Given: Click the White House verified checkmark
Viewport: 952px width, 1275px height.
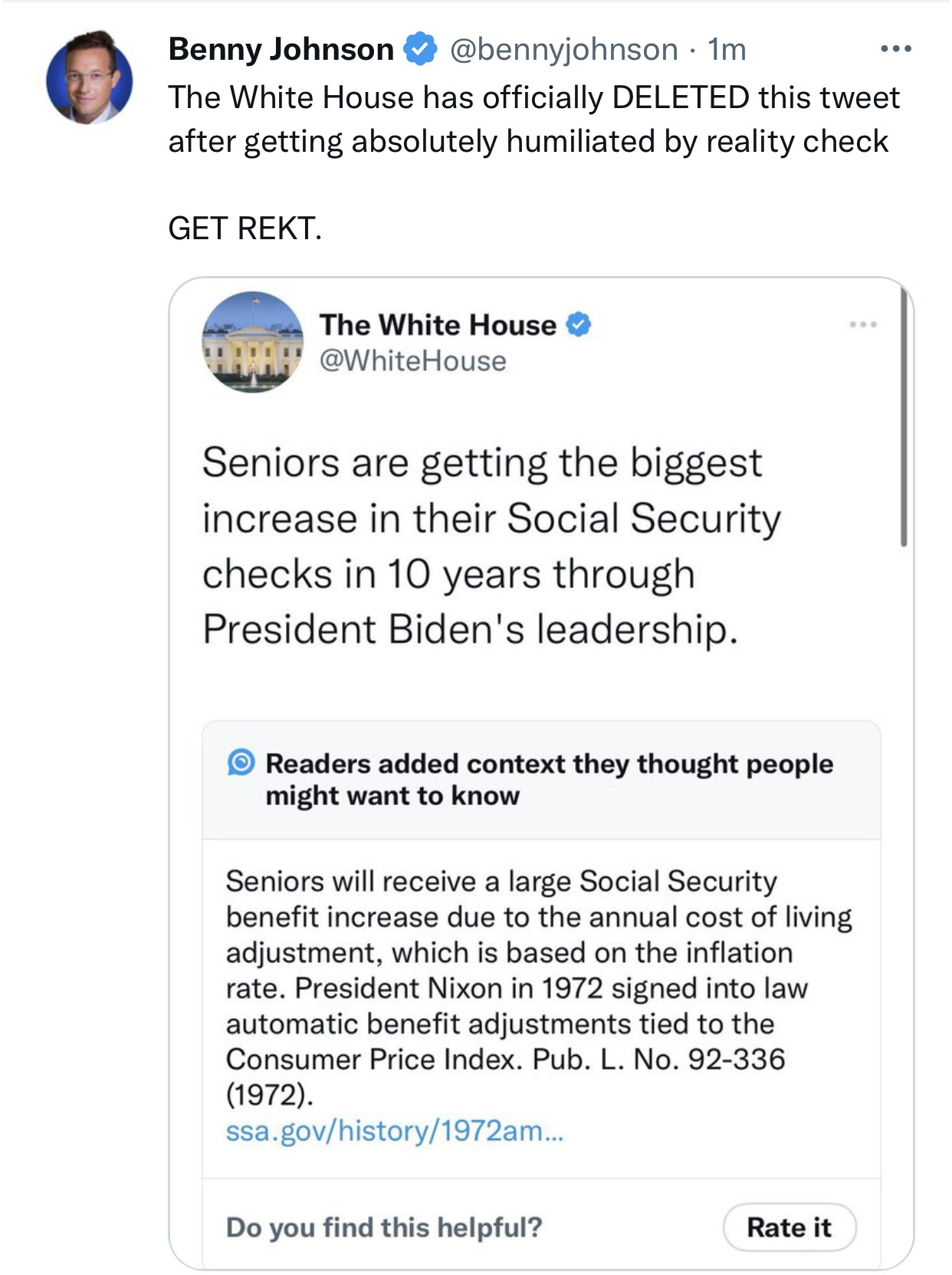Looking at the screenshot, I should coord(579,325).
